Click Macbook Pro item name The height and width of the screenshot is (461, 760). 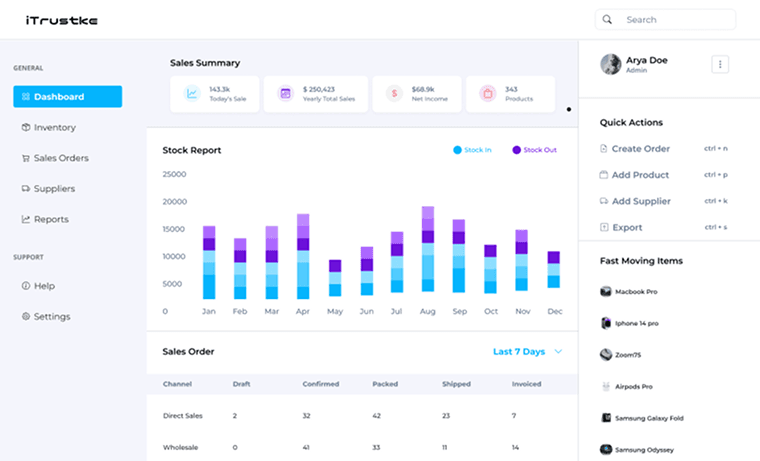pos(636,291)
